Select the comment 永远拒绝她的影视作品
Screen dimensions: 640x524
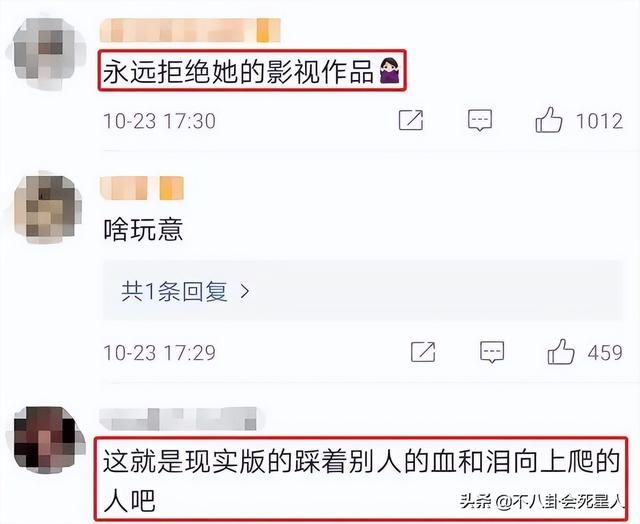(251, 71)
